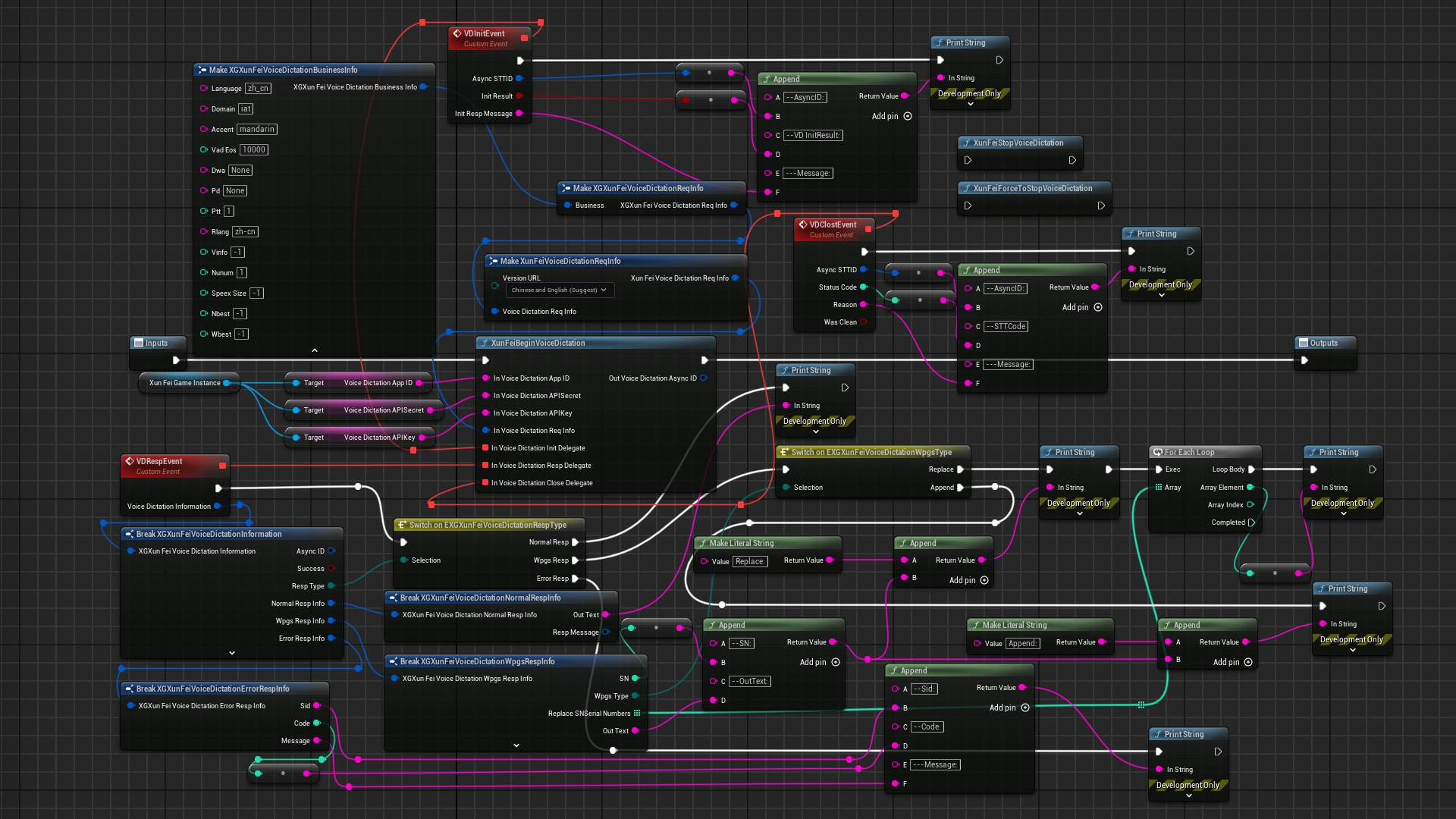1456x819 pixels.
Task: Click the Break XGXunFeiVoiceDictationErrorRespInfo struct icon
Action: coord(130,689)
